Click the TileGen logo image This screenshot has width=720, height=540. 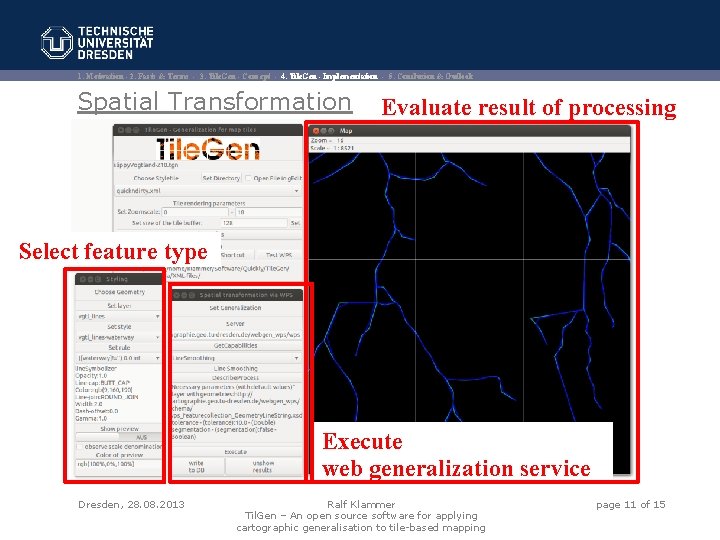208,149
